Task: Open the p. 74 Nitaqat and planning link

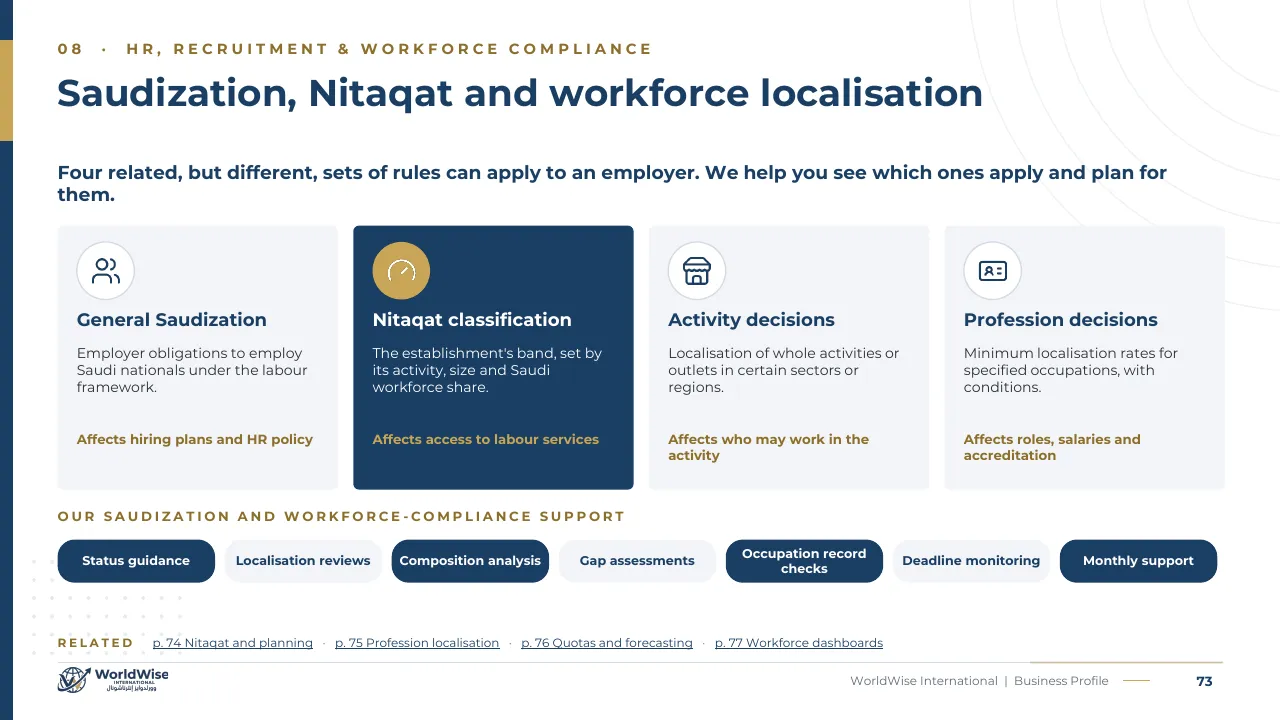Action: (233, 643)
